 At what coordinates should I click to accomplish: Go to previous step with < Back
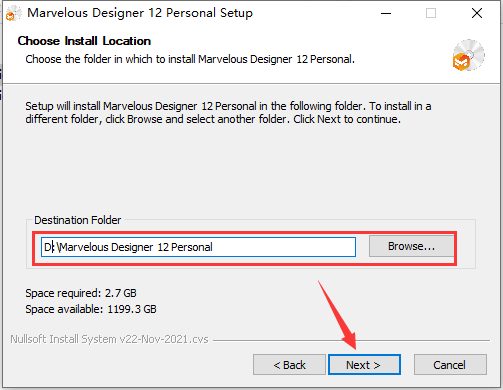tap(289, 365)
